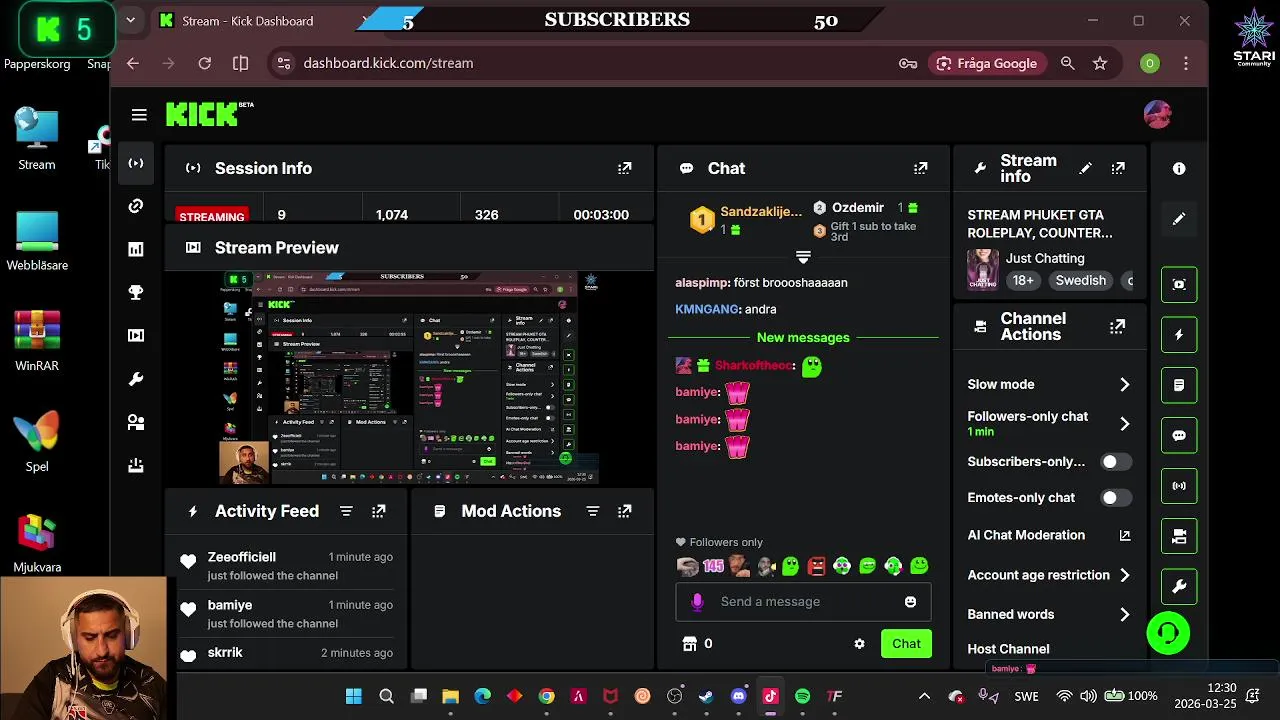Filter the Mod Actions list

tap(592, 511)
